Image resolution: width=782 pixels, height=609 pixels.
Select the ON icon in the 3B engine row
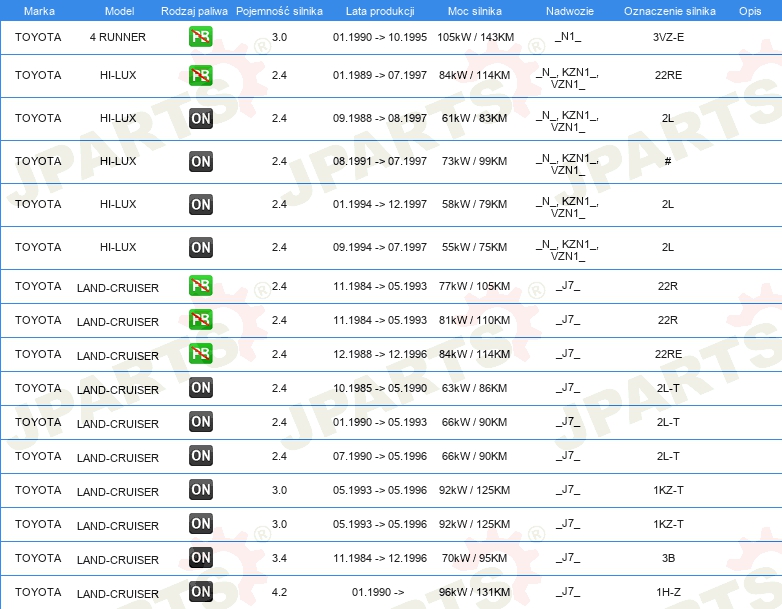coord(200,558)
